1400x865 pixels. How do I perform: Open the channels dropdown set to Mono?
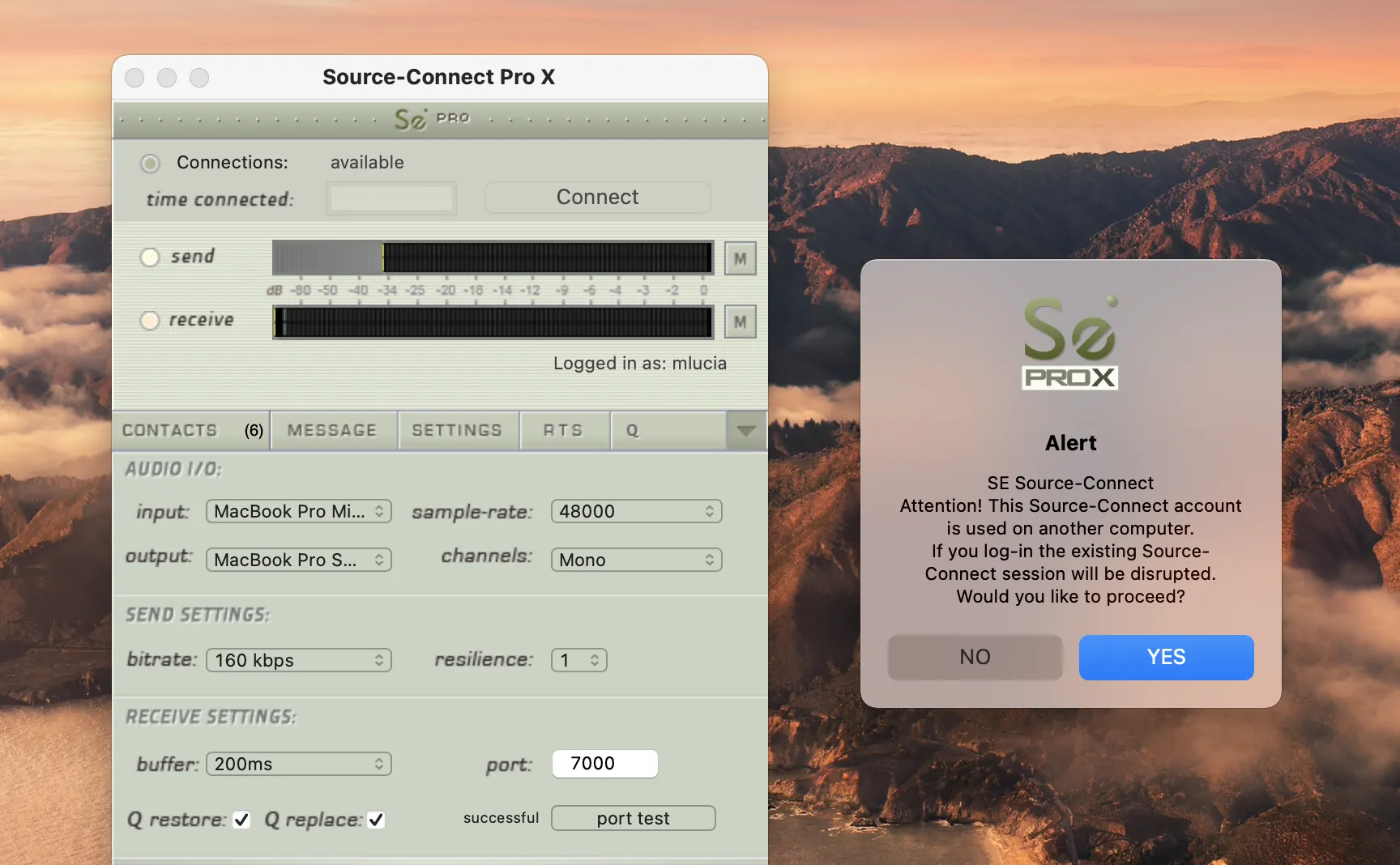pyautogui.click(x=636, y=560)
